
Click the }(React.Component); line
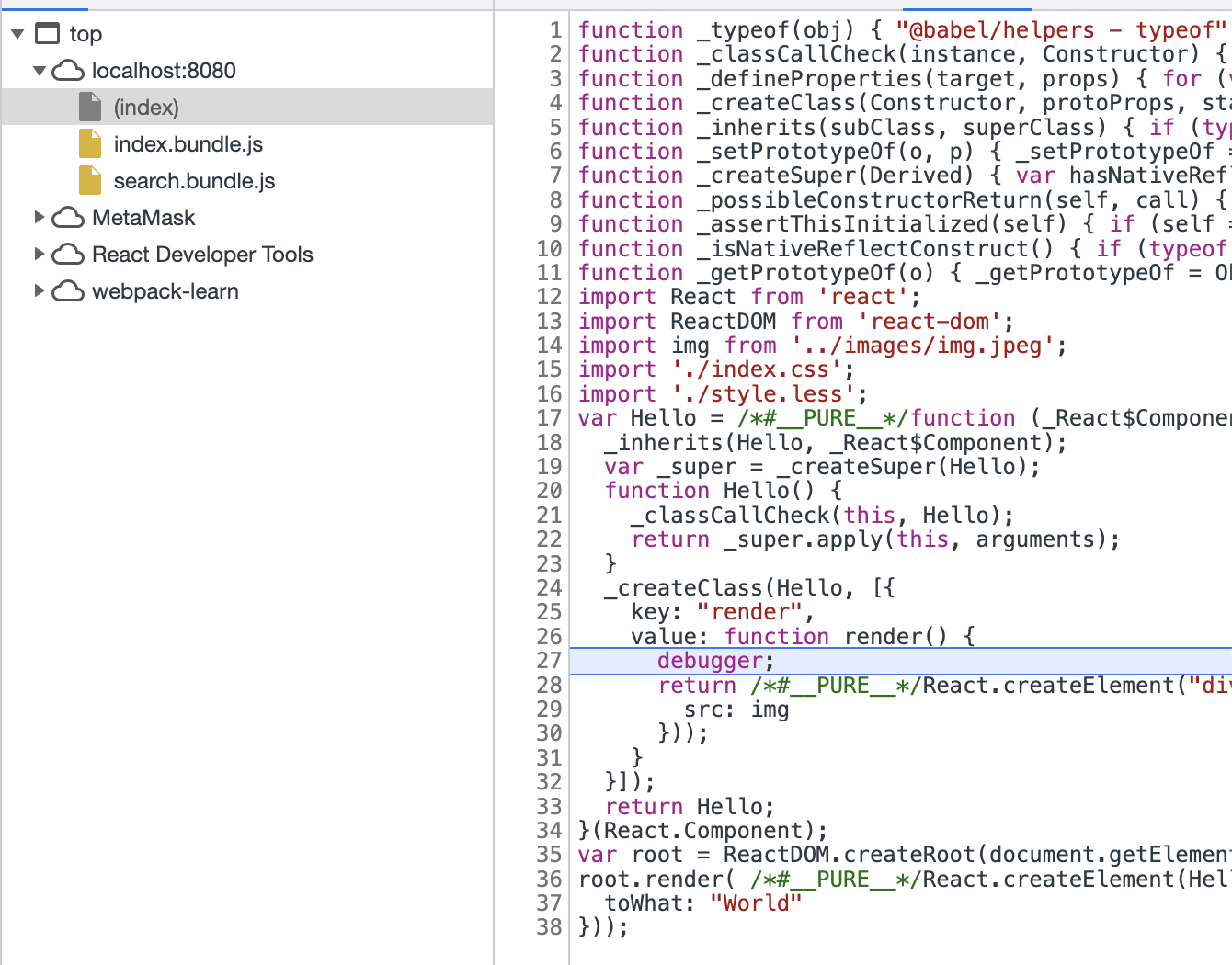[703, 831]
